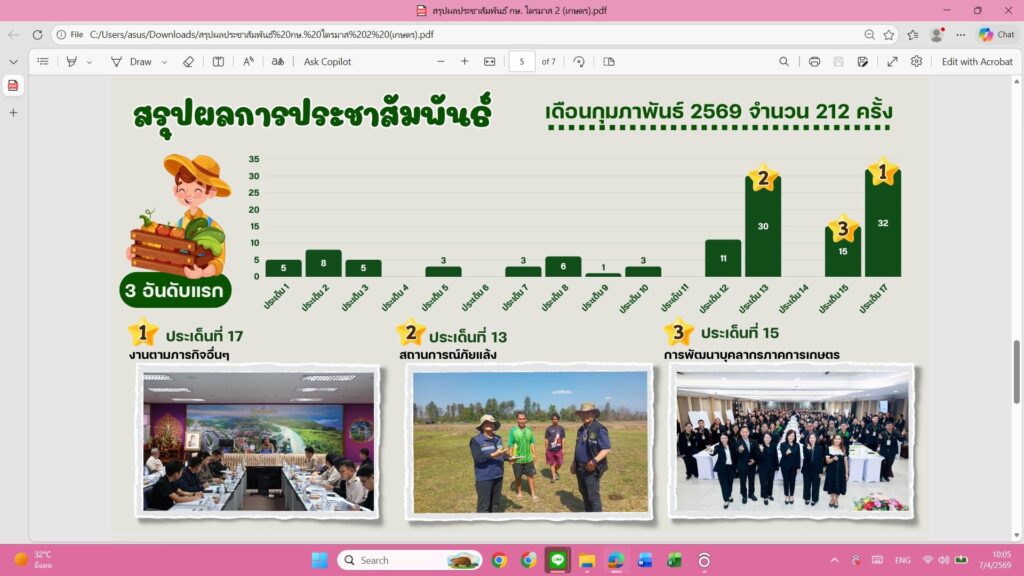The height and width of the screenshot is (576, 1024).
Task: Click the Save icon in PDF toolbar
Action: (838, 62)
